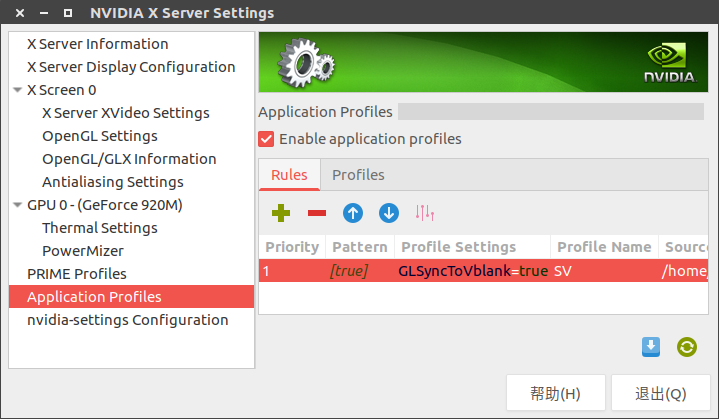Quit with the 退出(Q) button
The height and width of the screenshot is (419, 719).
point(661,393)
